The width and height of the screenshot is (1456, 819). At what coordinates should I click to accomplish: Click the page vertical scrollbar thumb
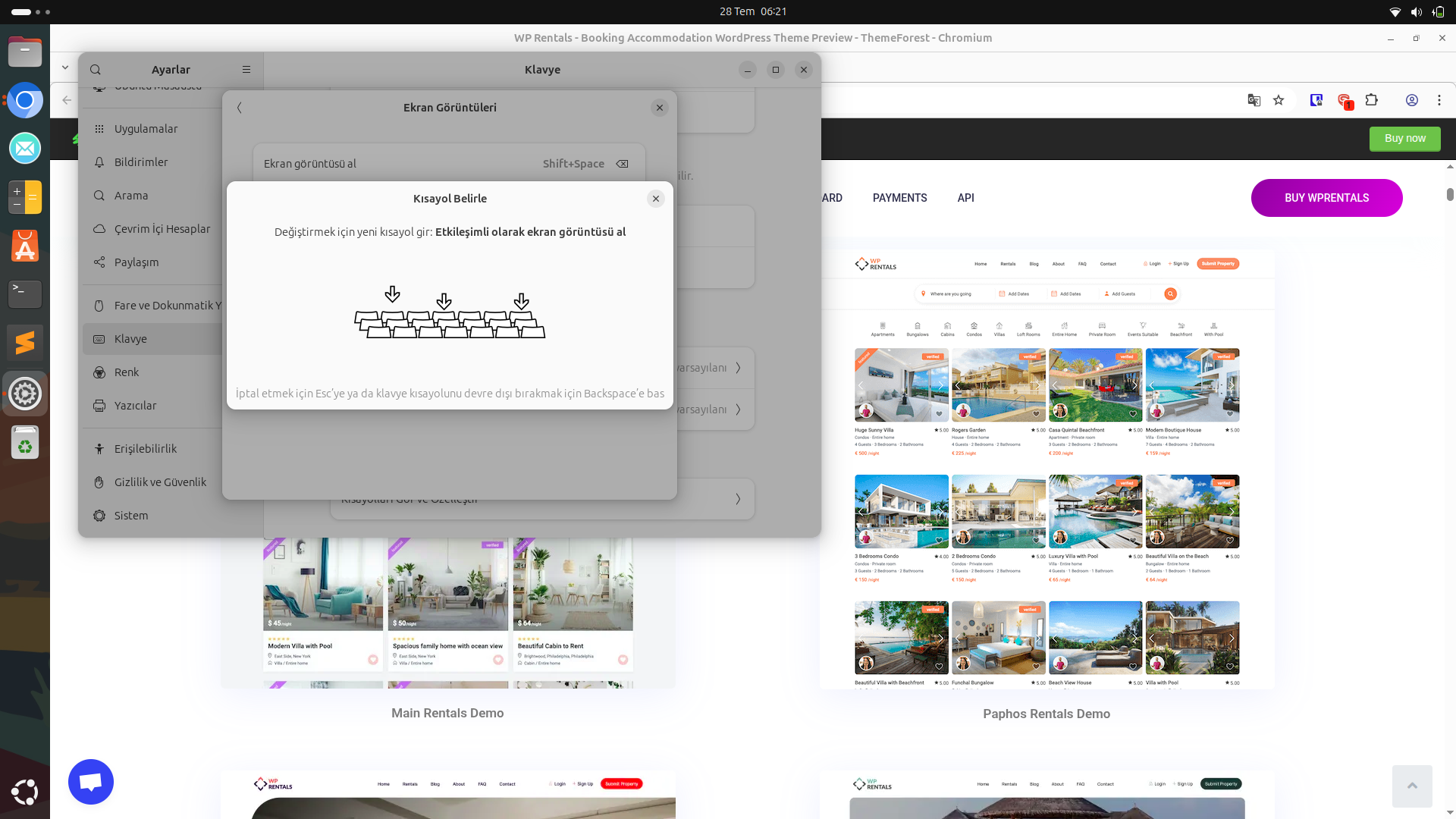[1450, 194]
